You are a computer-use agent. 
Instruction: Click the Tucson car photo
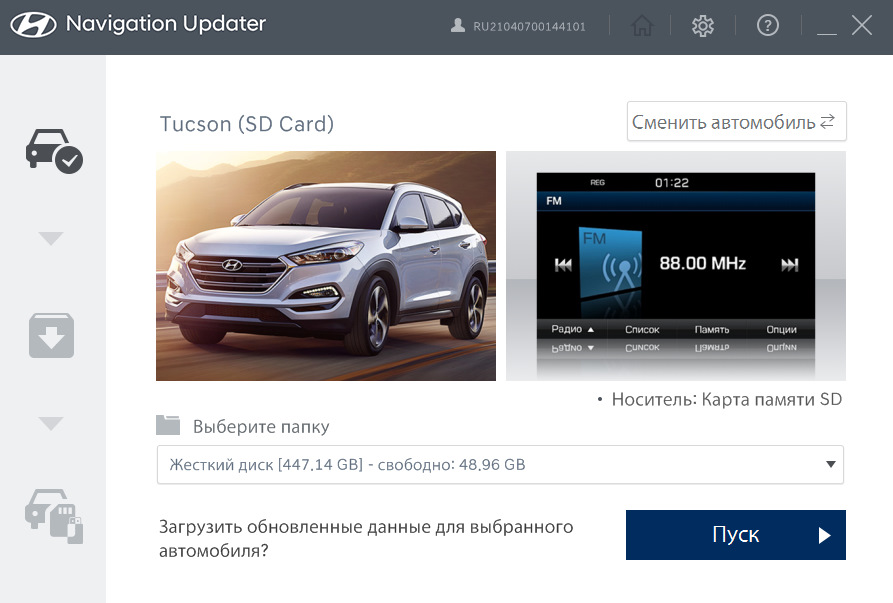(326, 266)
